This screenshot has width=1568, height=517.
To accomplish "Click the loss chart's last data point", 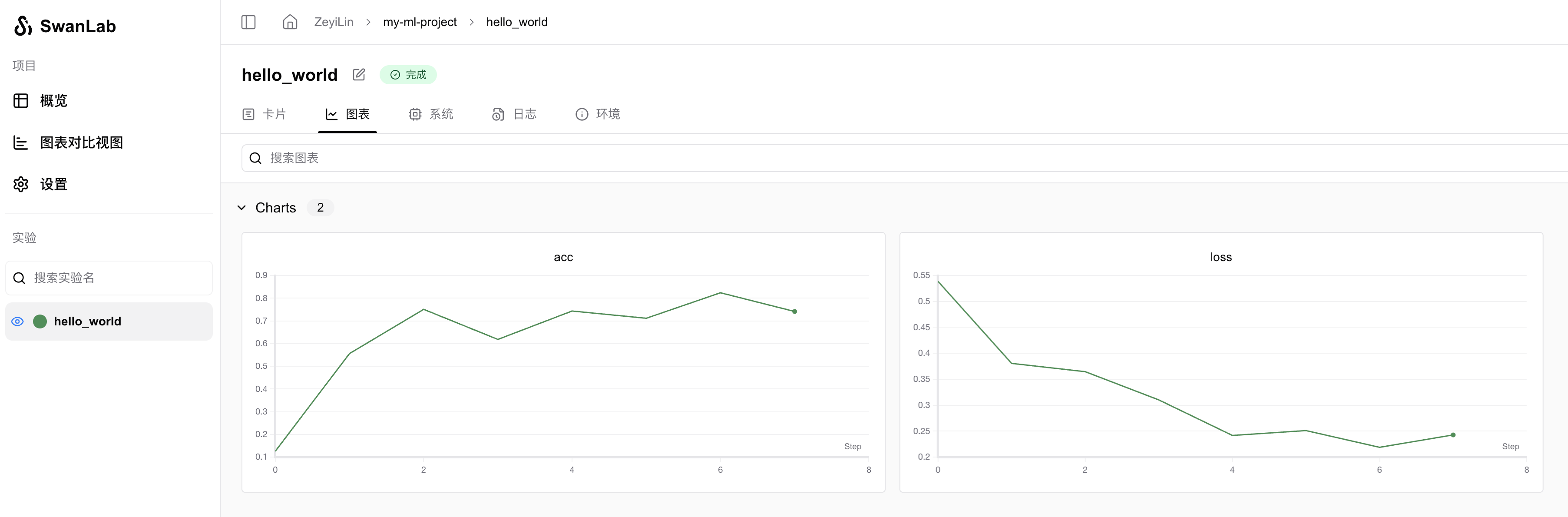I will point(1453,435).
